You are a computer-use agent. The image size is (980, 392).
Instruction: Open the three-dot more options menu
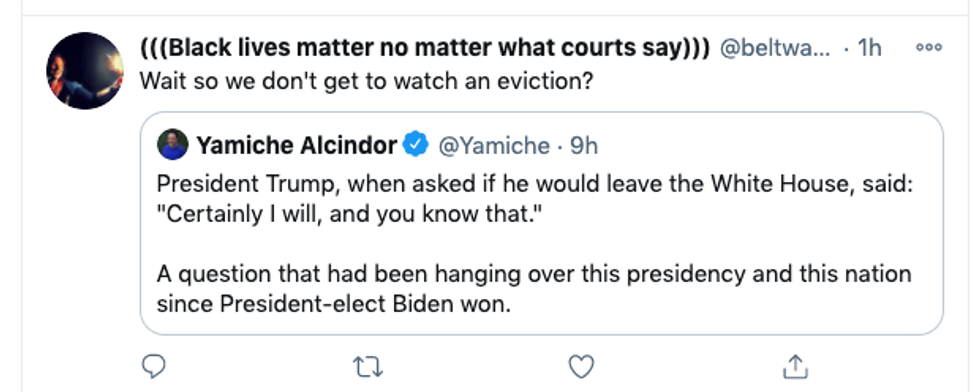pos(928,48)
